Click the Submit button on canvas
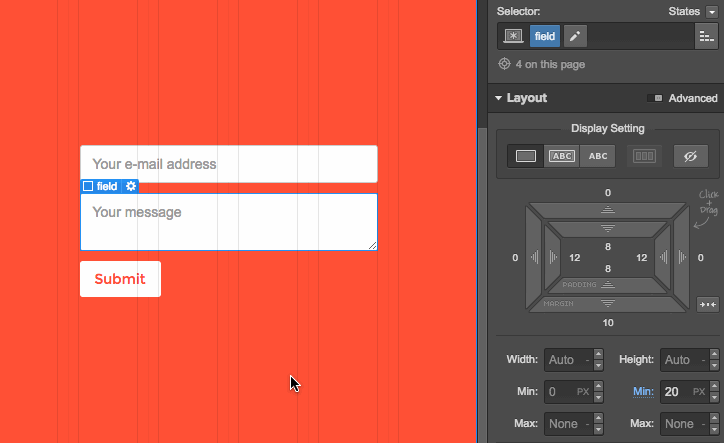The width and height of the screenshot is (724, 443). coord(120,279)
